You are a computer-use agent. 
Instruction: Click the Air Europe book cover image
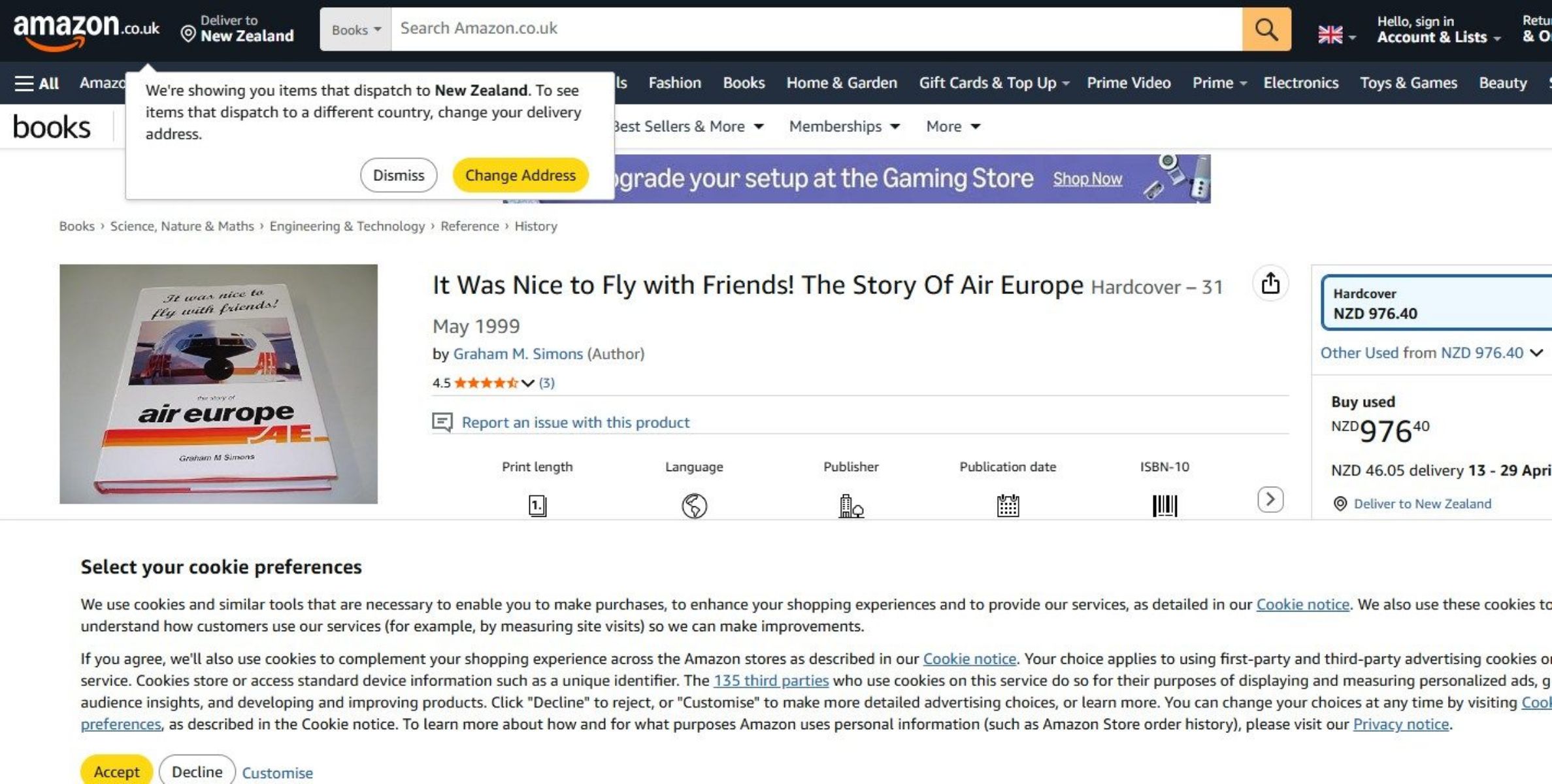point(218,384)
